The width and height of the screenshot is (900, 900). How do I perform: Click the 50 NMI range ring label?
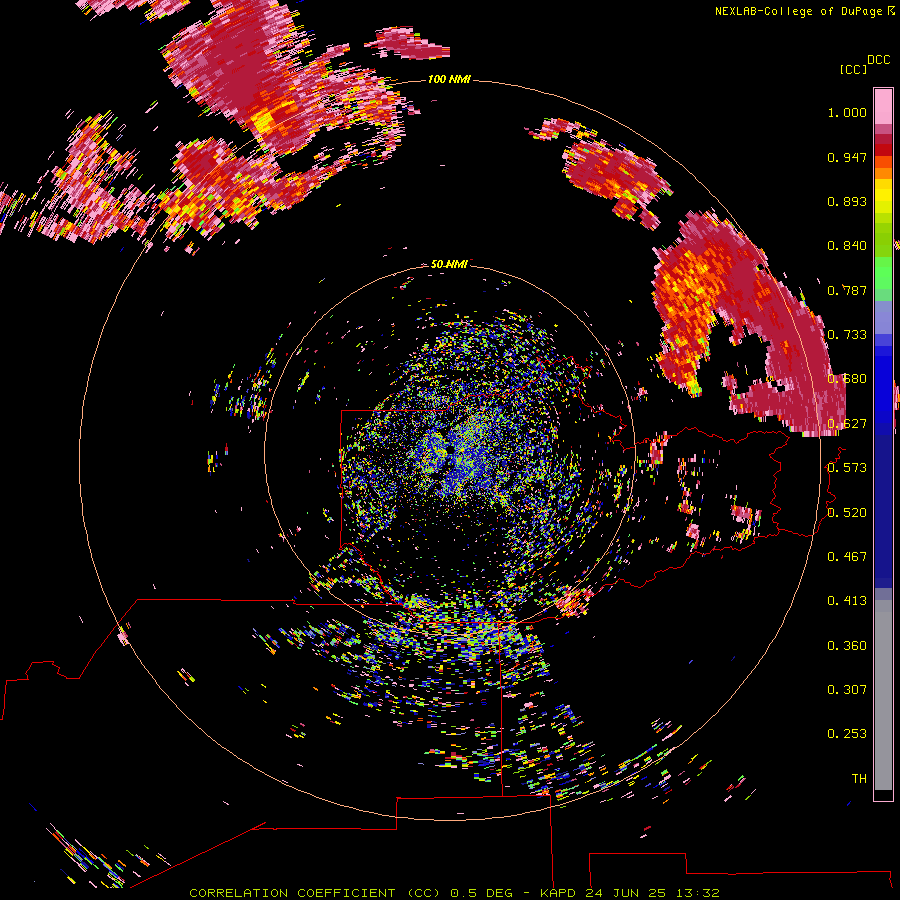point(449,264)
